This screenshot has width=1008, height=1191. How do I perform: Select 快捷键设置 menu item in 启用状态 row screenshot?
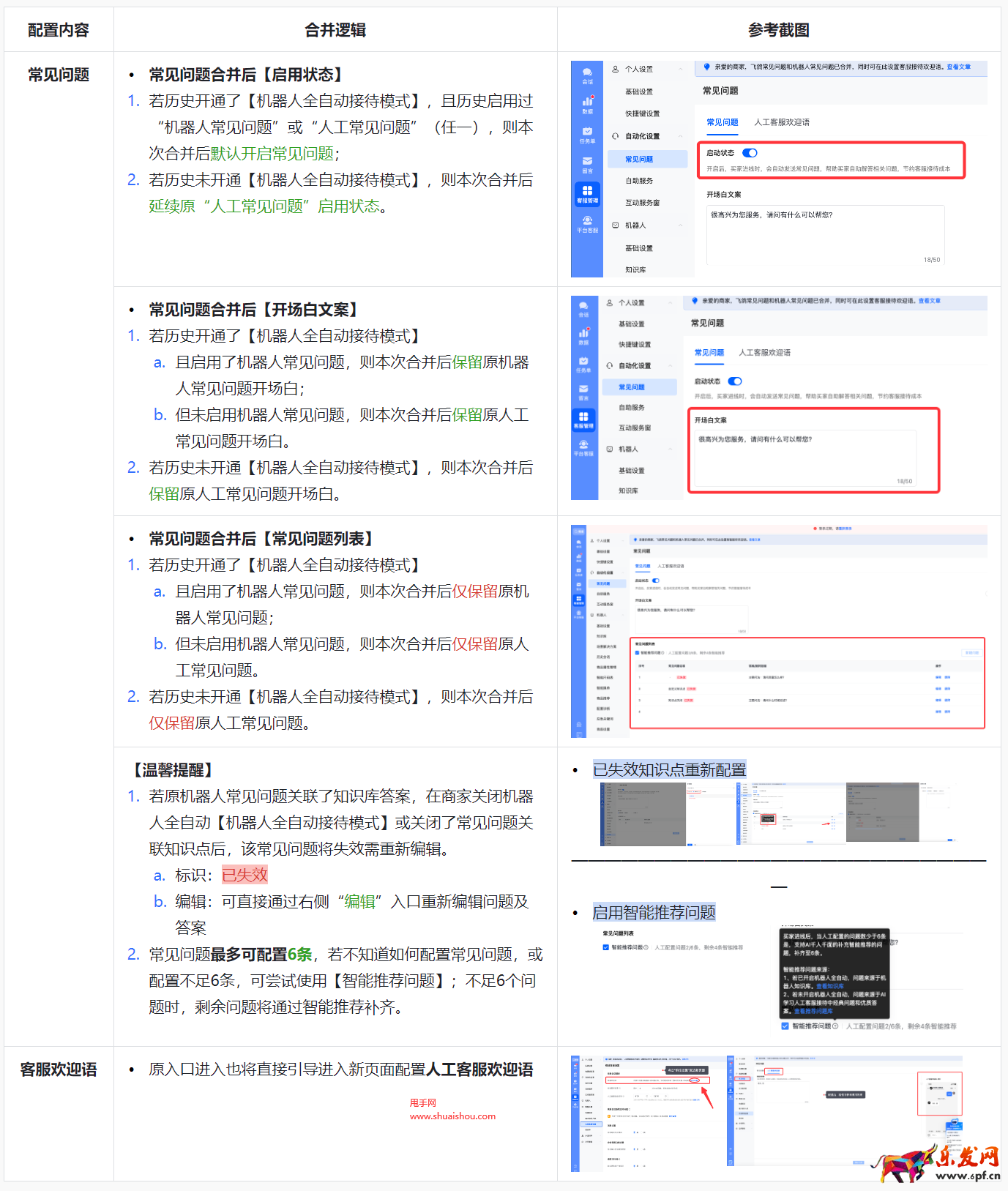click(642, 113)
